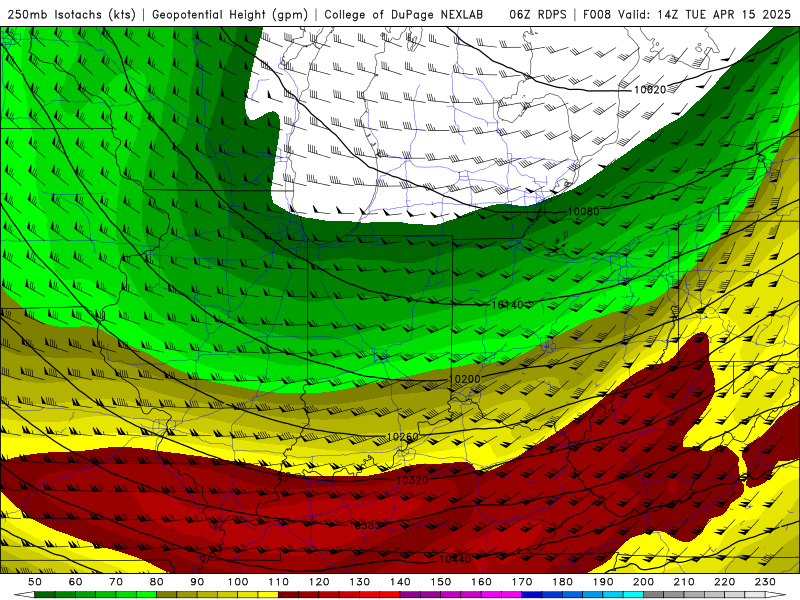Click the 10200 height contour label
Viewport: 800px width, 600px height.
coord(464,379)
